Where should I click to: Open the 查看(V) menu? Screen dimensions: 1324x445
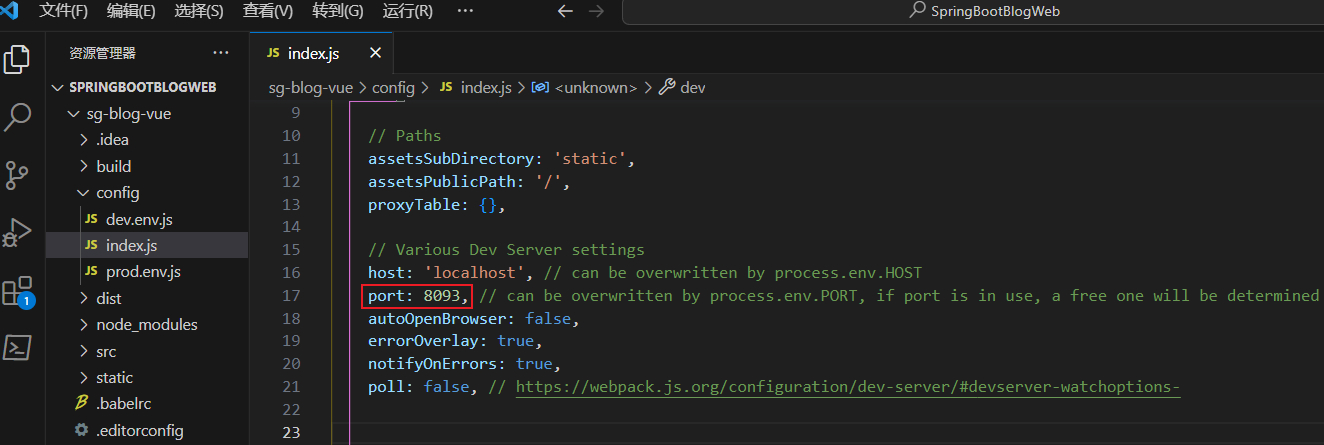coord(267,11)
